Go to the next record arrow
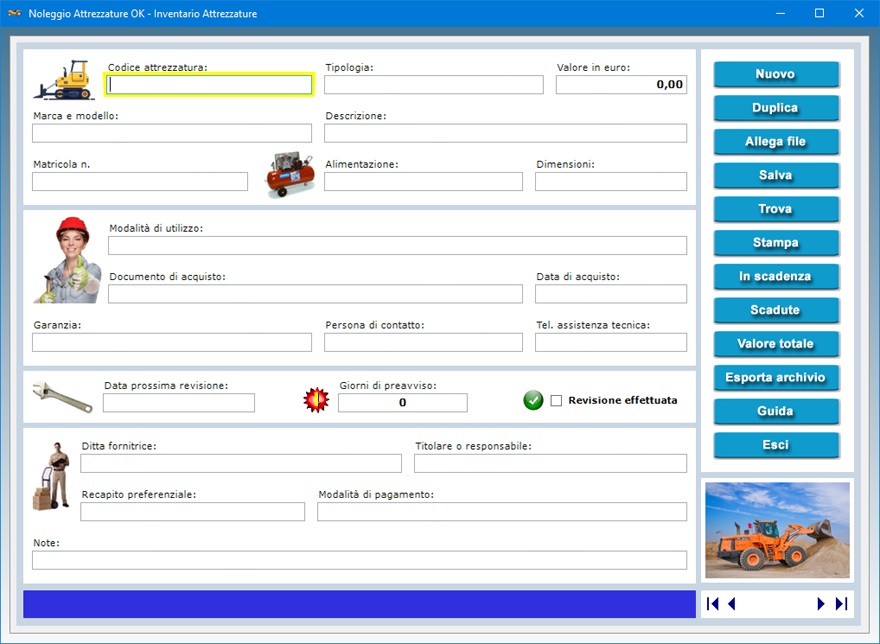The width and height of the screenshot is (880, 644). pyautogui.click(x=821, y=604)
